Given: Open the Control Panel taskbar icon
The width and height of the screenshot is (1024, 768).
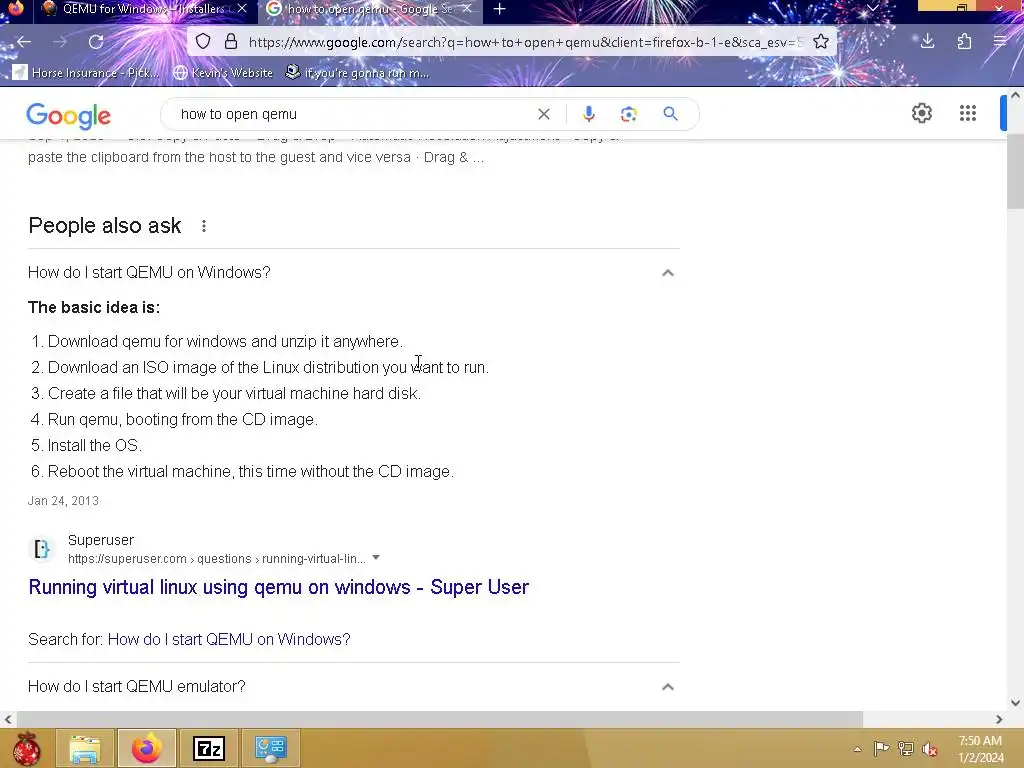Looking at the screenshot, I should click(270, 748).
